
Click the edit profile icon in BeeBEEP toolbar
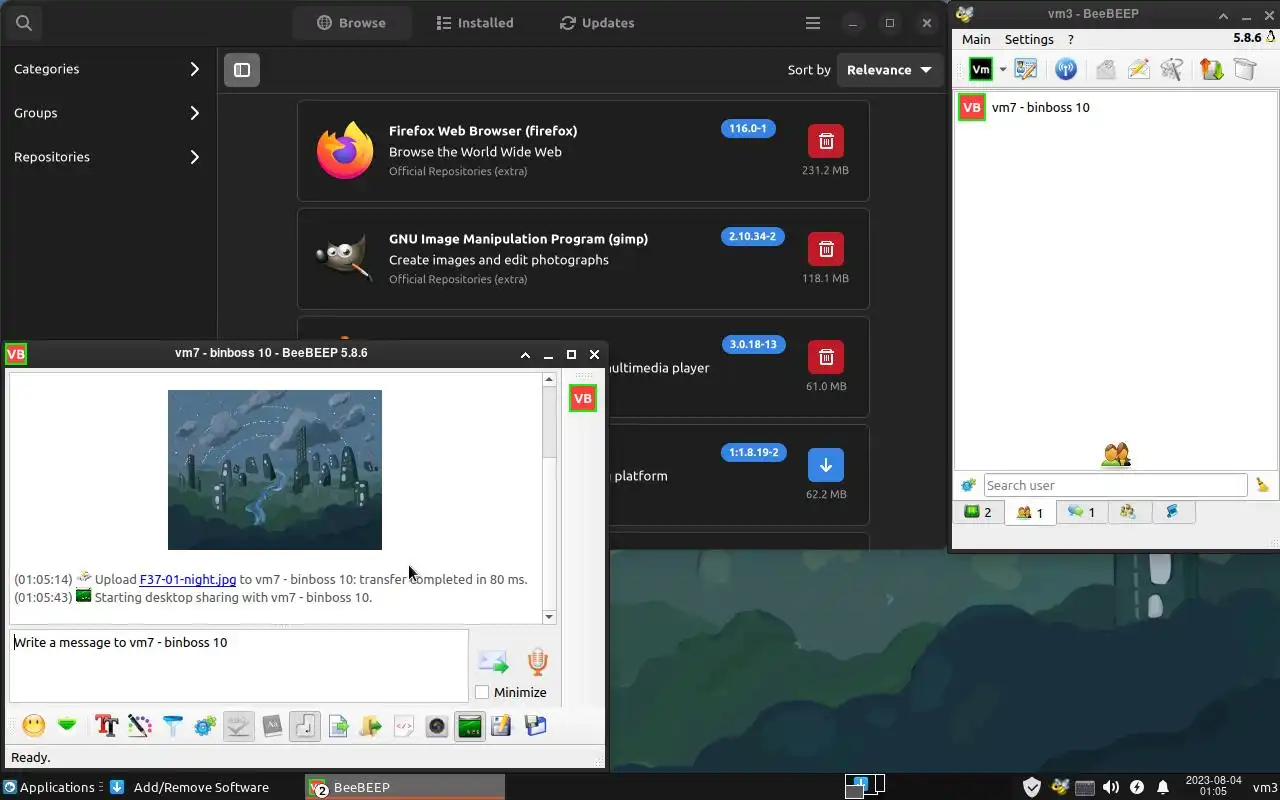coord(1026,69)
